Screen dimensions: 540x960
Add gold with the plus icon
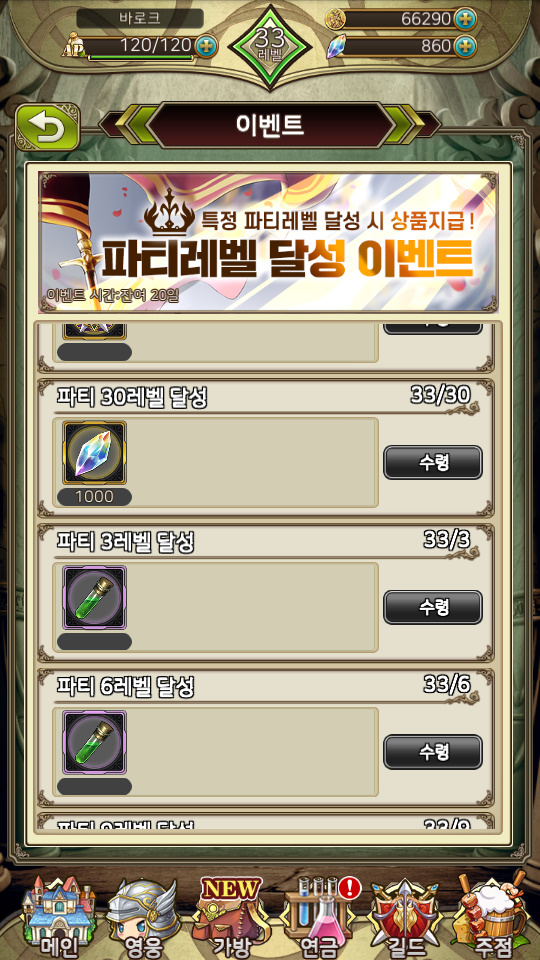click(x=466, y=19)
